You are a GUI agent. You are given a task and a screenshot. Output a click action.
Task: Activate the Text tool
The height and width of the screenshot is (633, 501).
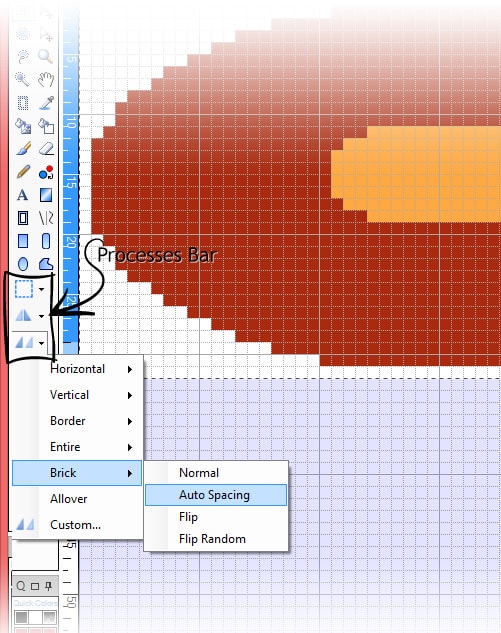click(23, 195)
